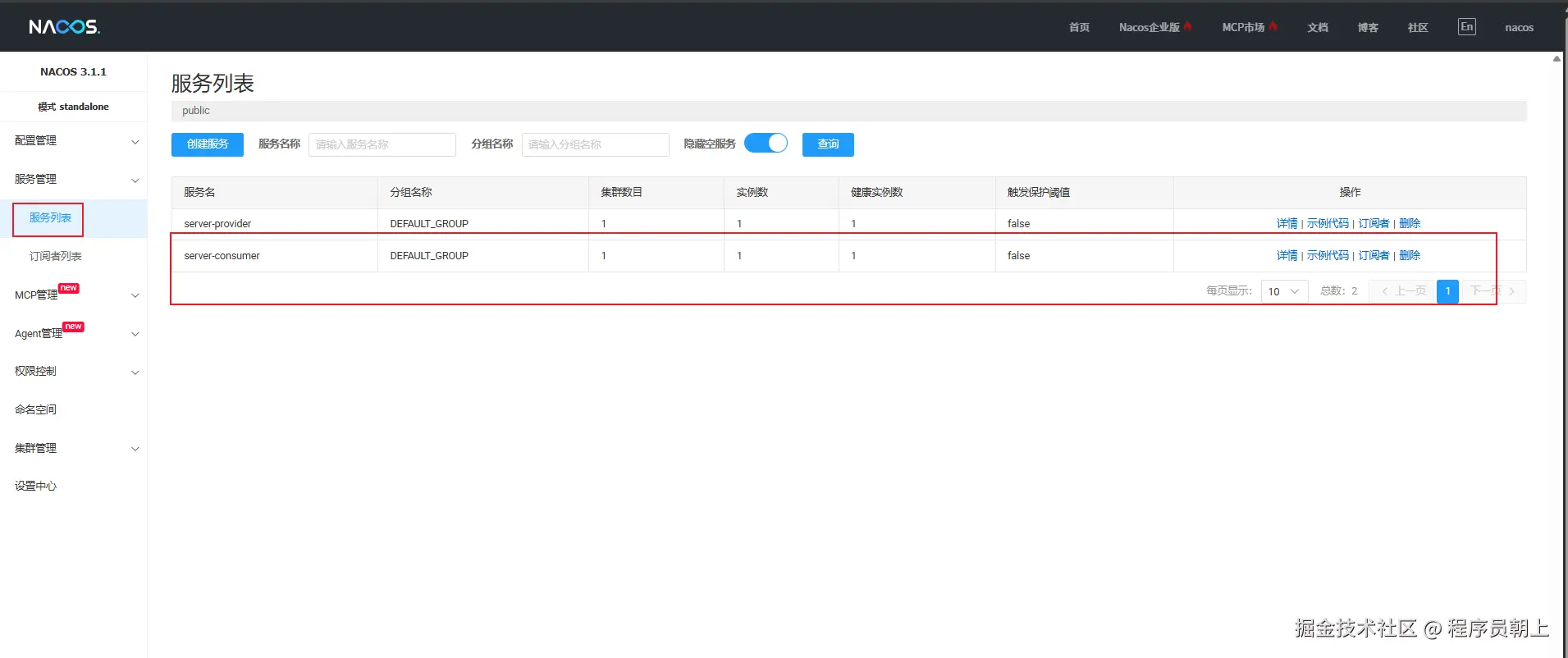Delete the server-provider service
Image resolution: width=1568 pixels, height=658 pixels.
click(1410, 224)
